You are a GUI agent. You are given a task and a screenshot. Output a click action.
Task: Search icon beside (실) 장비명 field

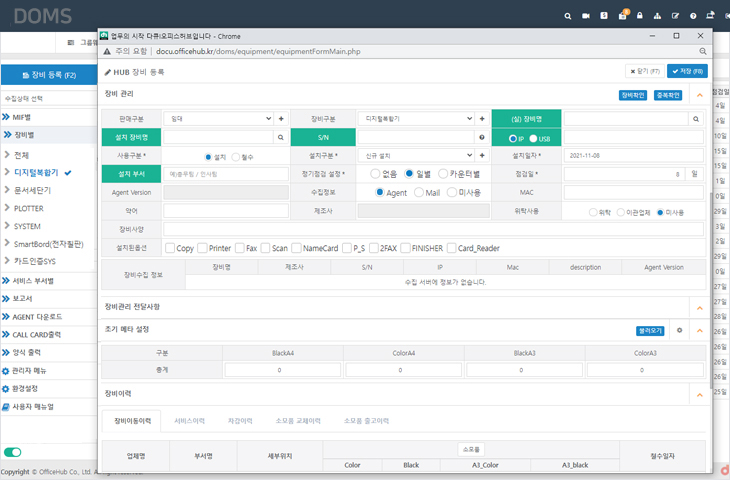click(696, 119)
